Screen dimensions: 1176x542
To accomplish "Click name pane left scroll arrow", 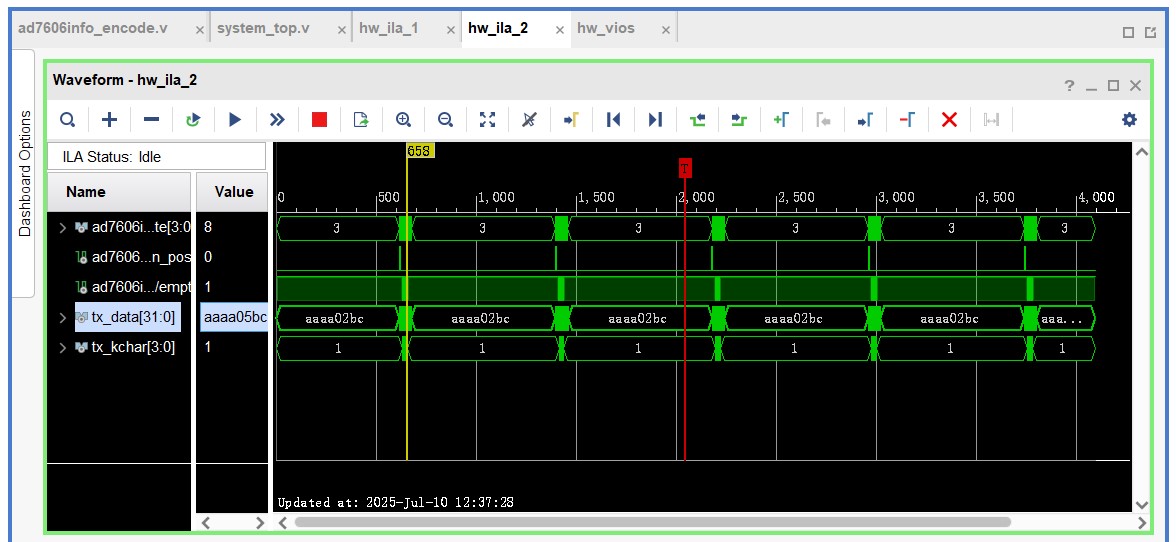I will pos(208,522).
